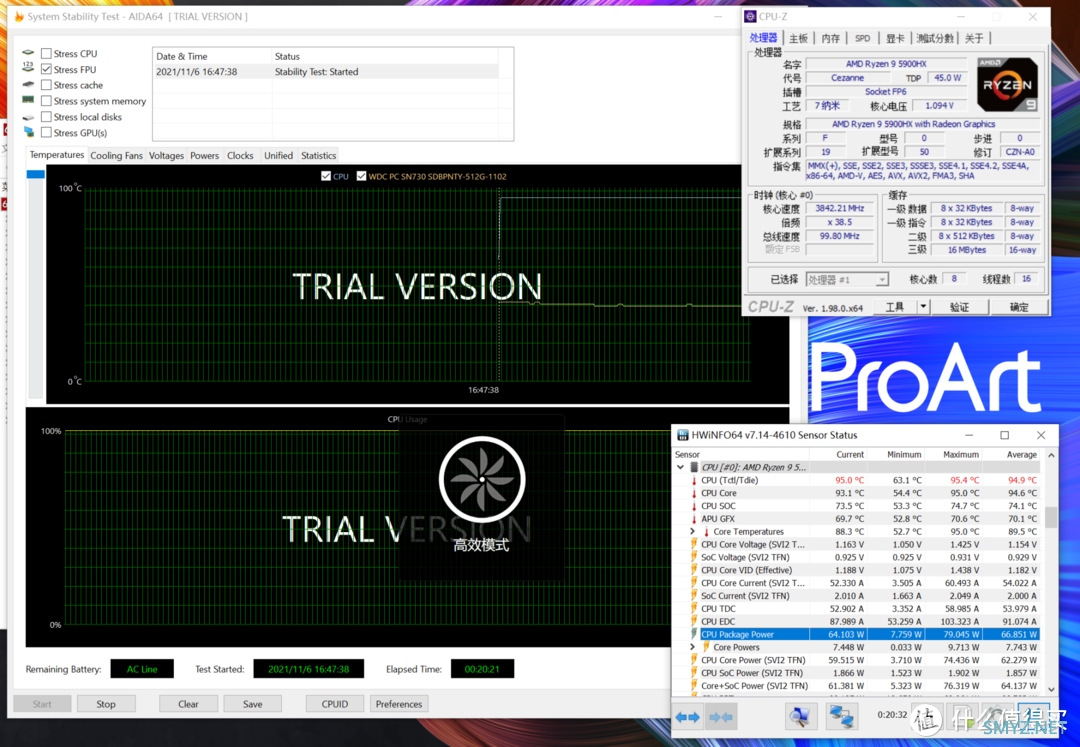
Task: Open the 内存 tab in CPU-Z
Action: click(831, 39)
